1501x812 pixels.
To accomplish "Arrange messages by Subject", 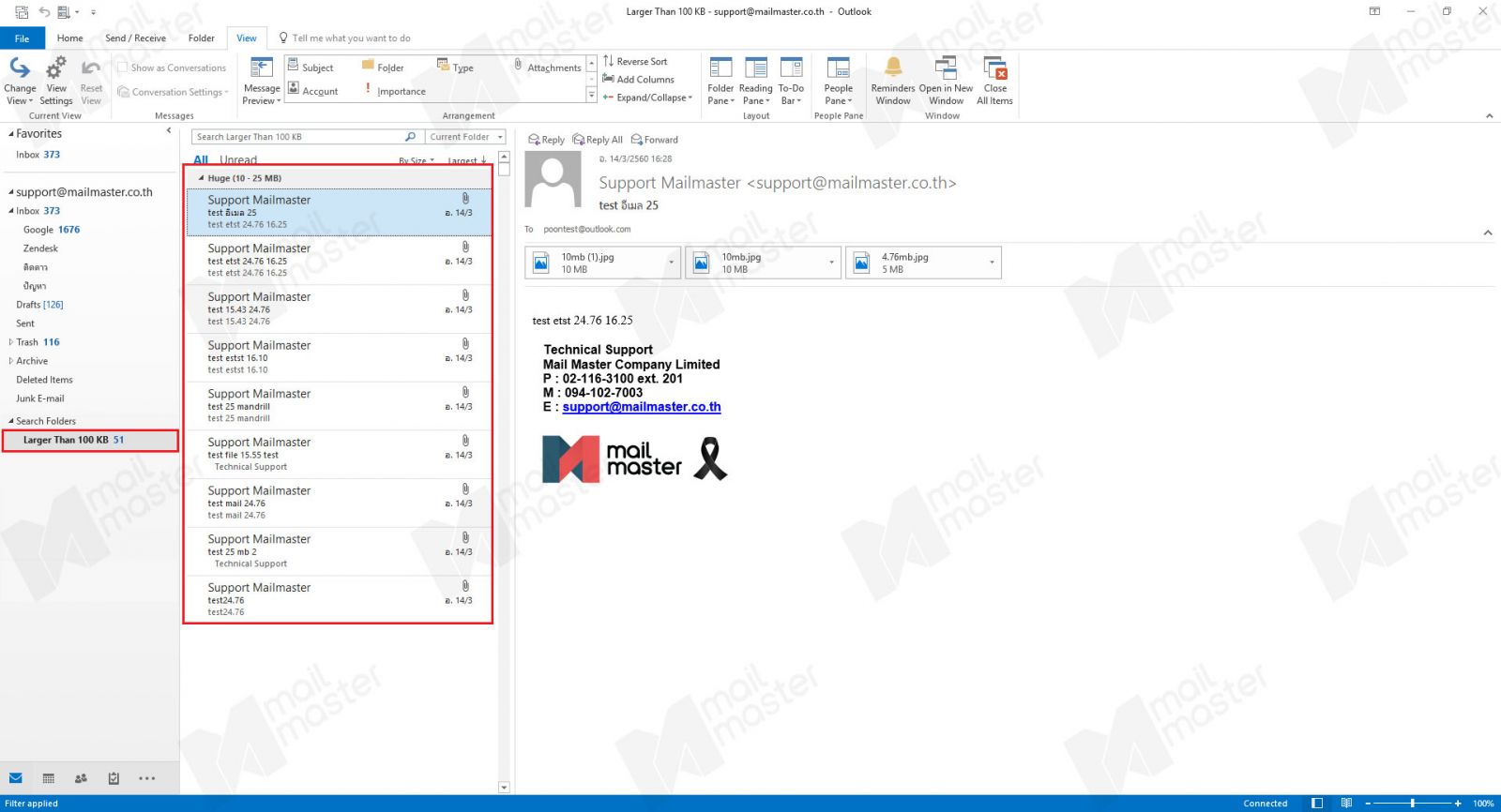I will click(x=311, y=67).
